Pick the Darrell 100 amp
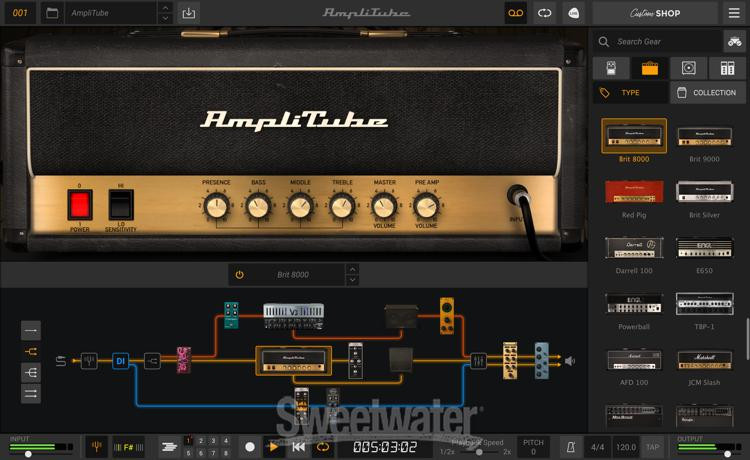This screenshot has width=750, height=460. (x=634, y=248)
